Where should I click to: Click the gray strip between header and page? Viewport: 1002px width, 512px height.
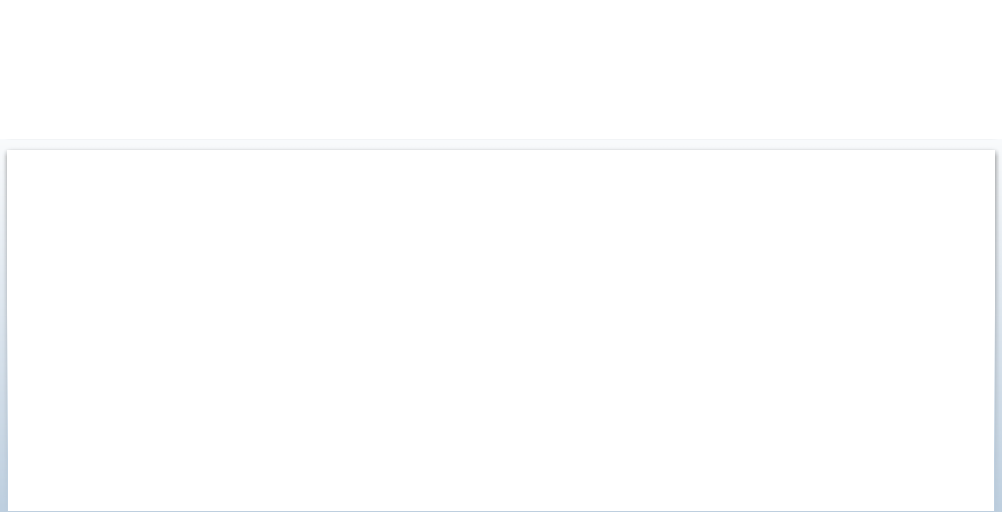501,144
